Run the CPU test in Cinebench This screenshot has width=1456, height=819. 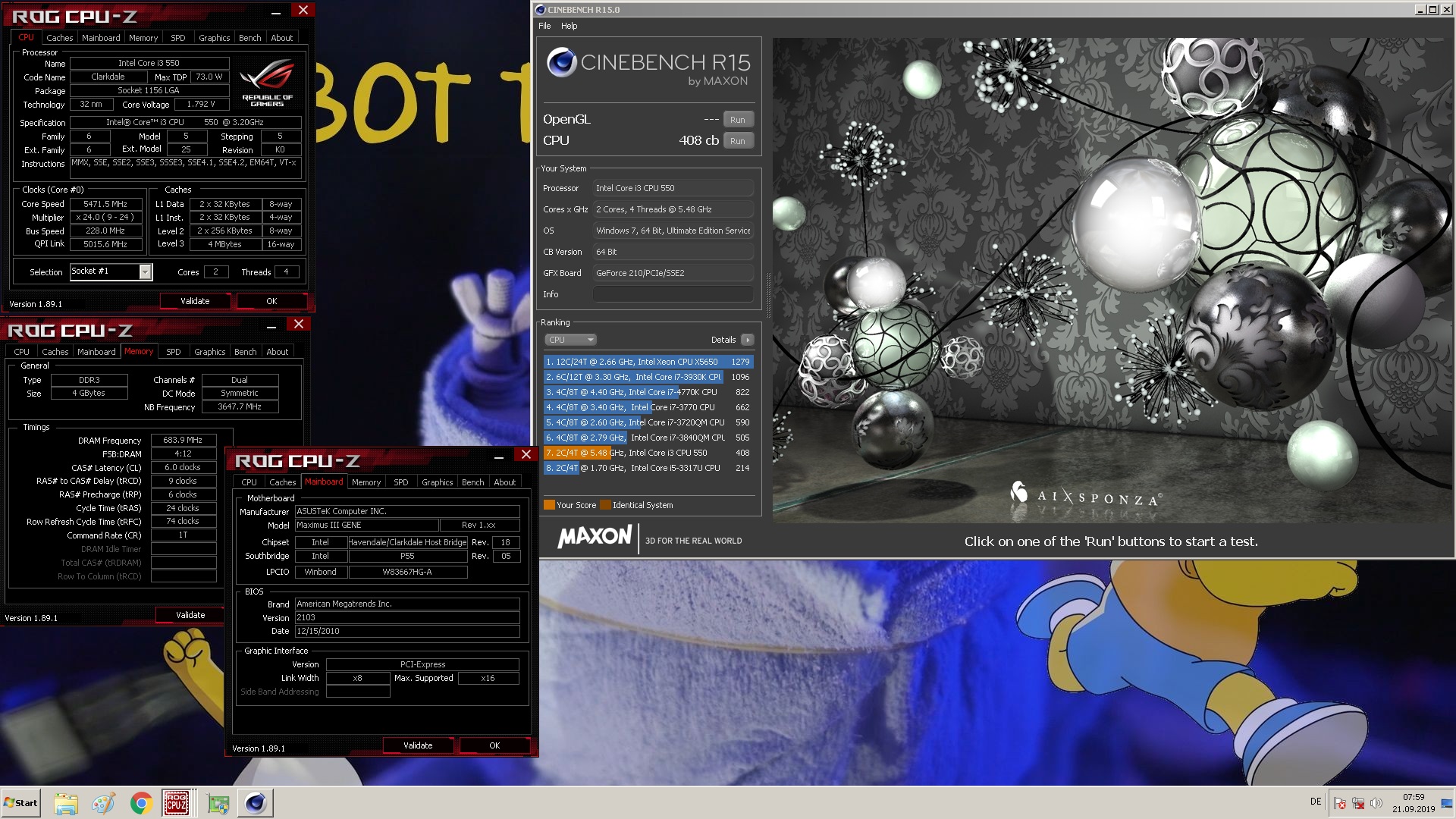(x=738, y=141)
